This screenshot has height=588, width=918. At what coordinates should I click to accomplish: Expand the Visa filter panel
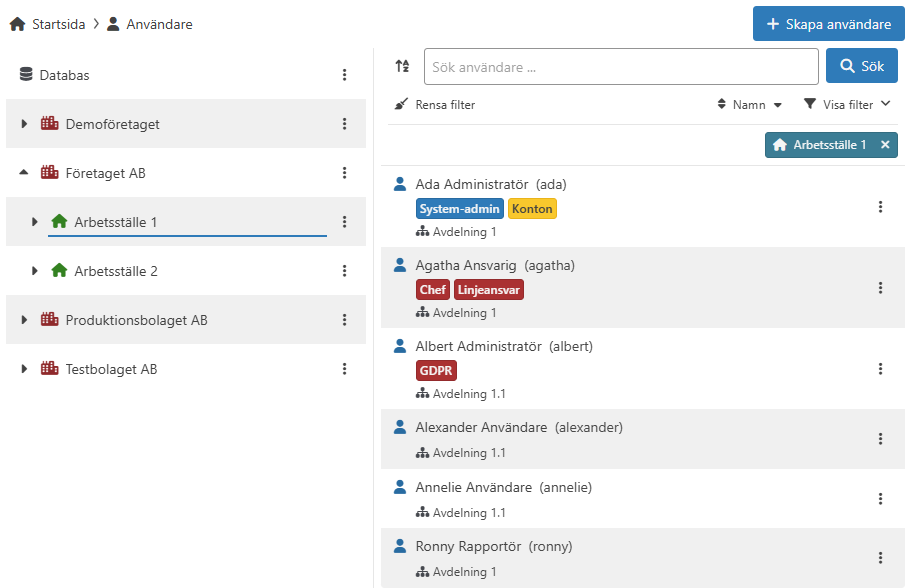pos(847,105)
